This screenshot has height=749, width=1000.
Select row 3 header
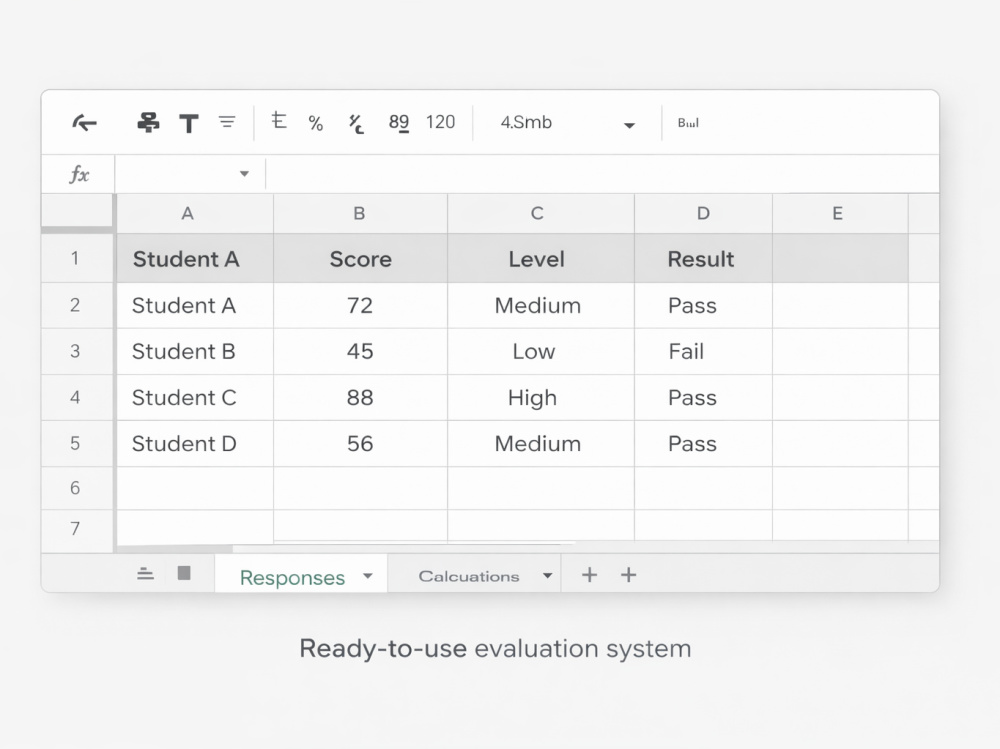(77, 351)
